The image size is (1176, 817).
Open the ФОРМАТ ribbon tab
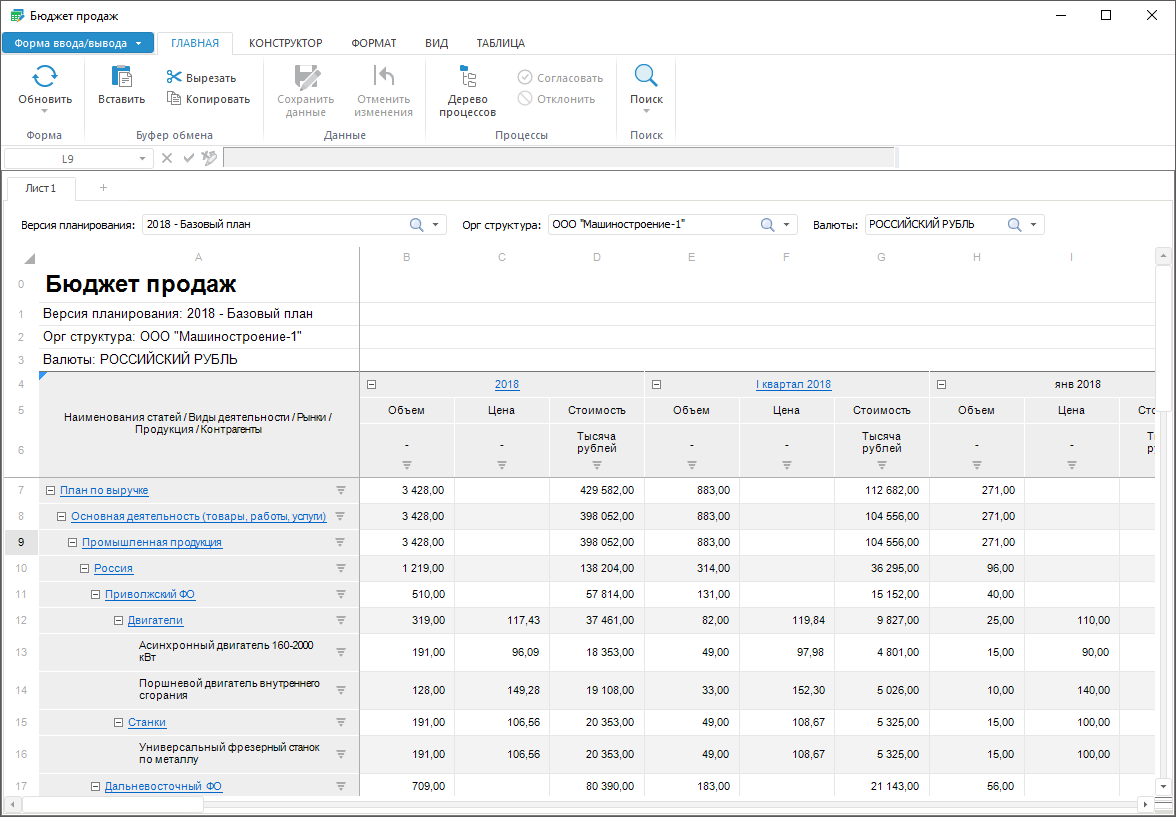373,43
